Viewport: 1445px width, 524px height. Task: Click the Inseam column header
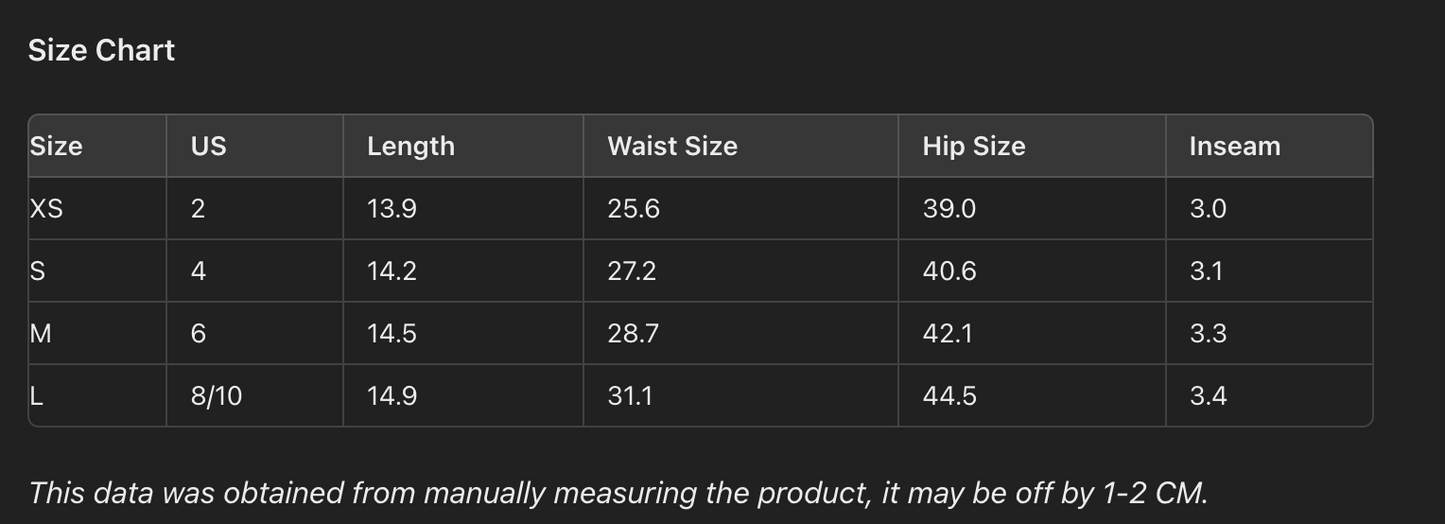click(x=1234, y=146)
